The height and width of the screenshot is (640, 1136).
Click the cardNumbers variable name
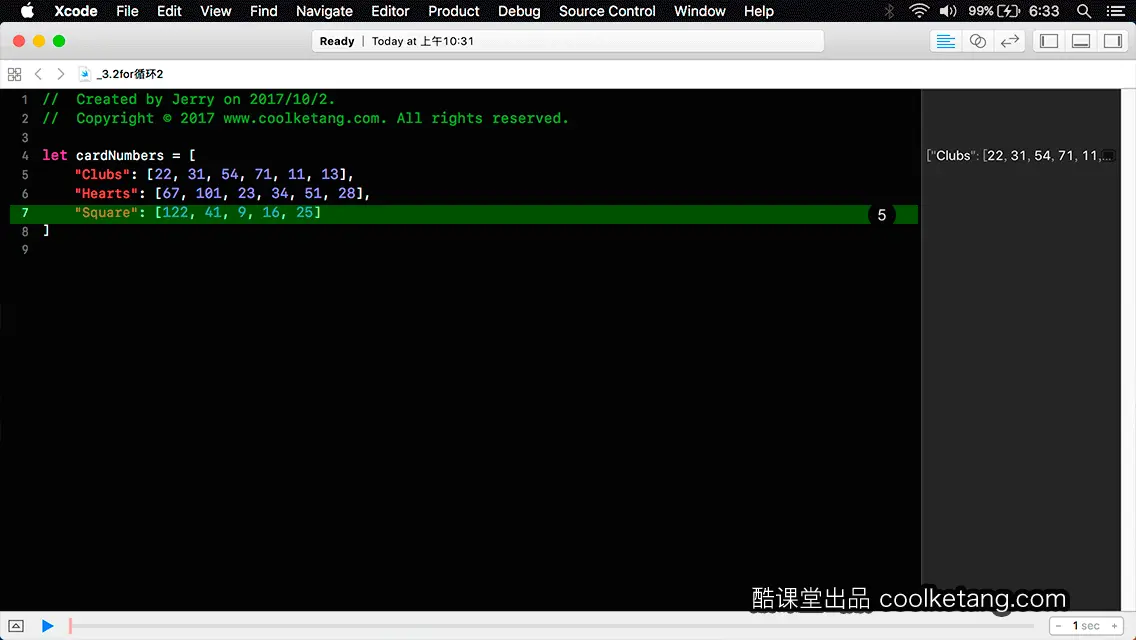pyautogui.click(x=120, y=155)
